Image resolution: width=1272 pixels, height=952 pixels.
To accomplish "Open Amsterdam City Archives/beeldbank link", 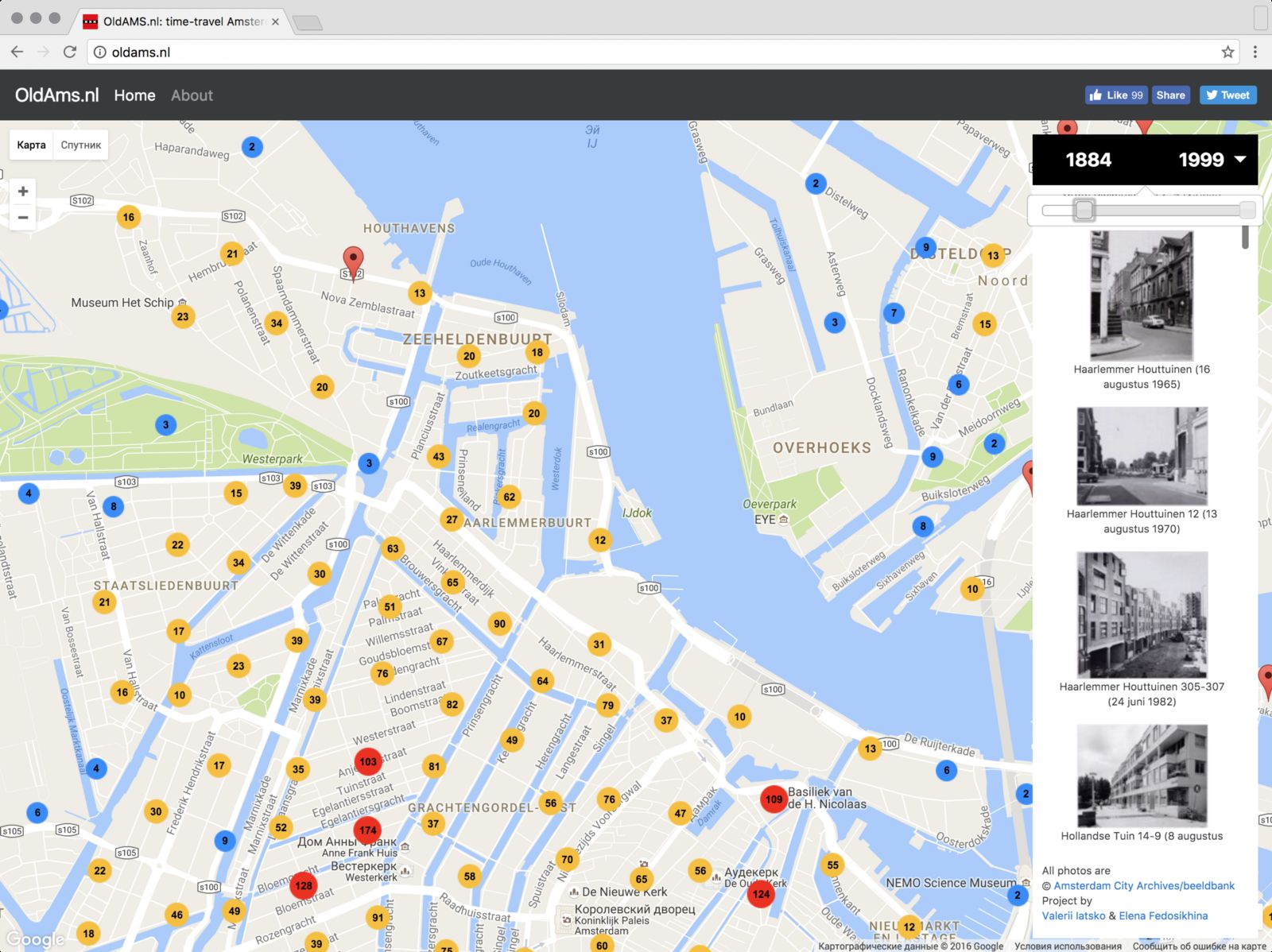I will (1144, 885).
